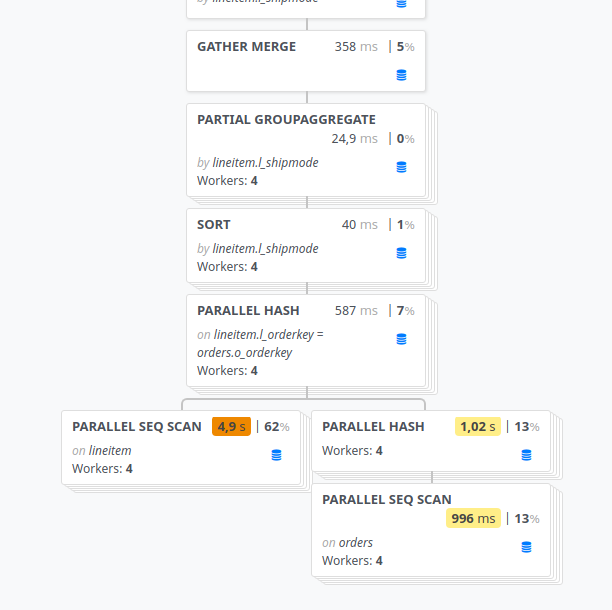Select PARALLEL SEQ SCAN on orders node
The width and height of the screenshot is (612, 610).
[x=431, y=530]
